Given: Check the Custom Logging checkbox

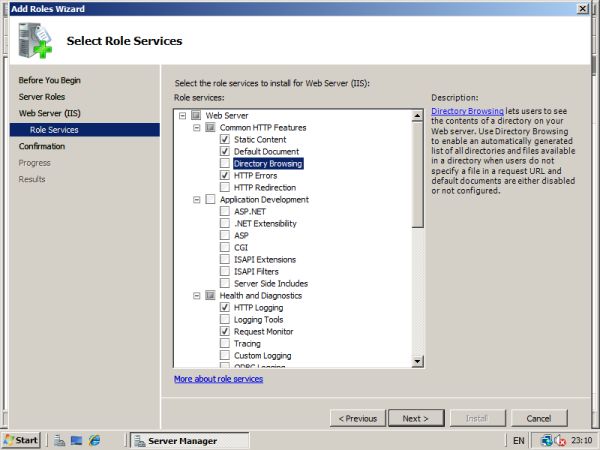Looking at the screenshot, I should coord(225,355).
